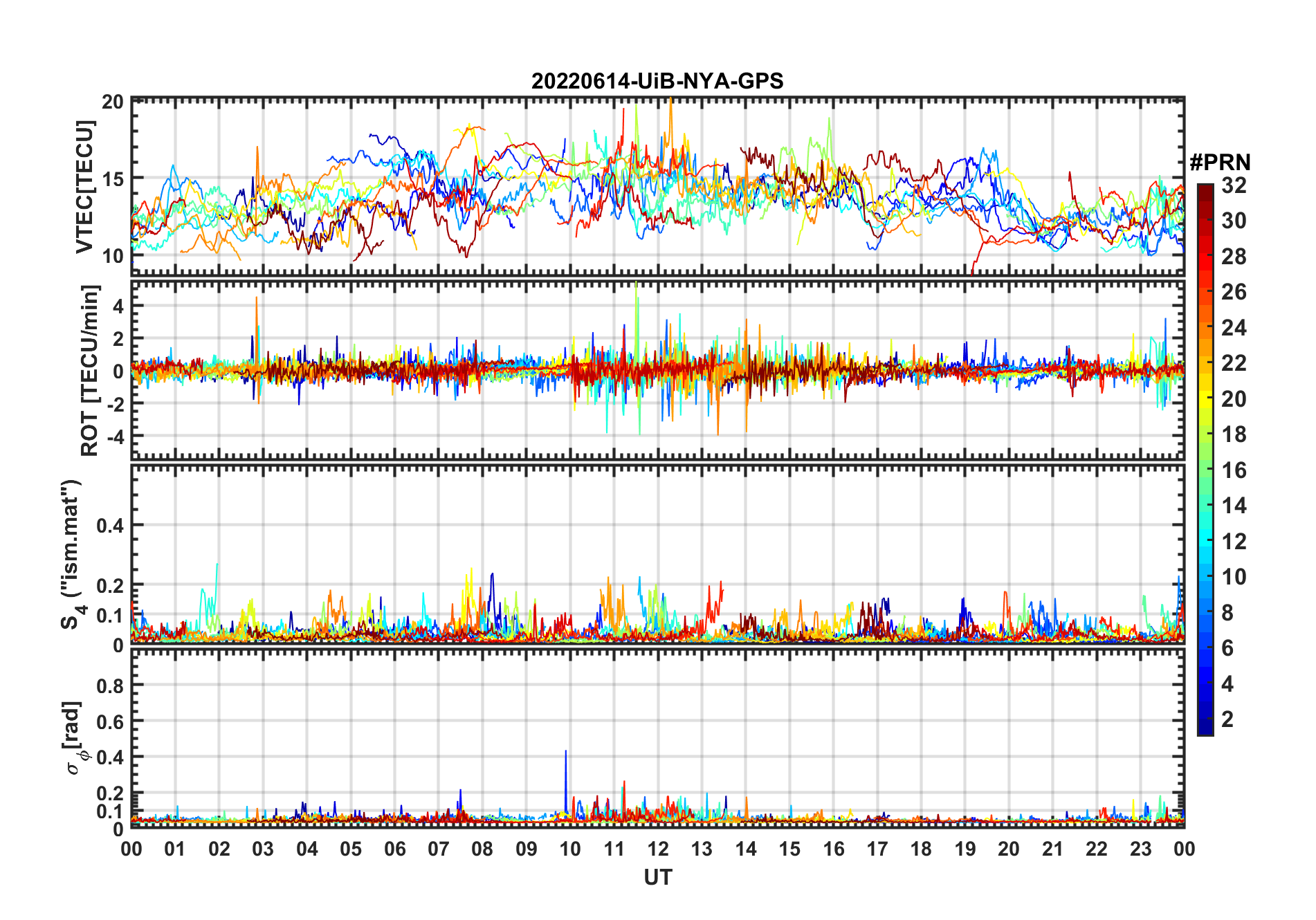1316x920 pixels.
Task: Click sigma phi y-axis tick label 0.8
Action: [111, 686]
